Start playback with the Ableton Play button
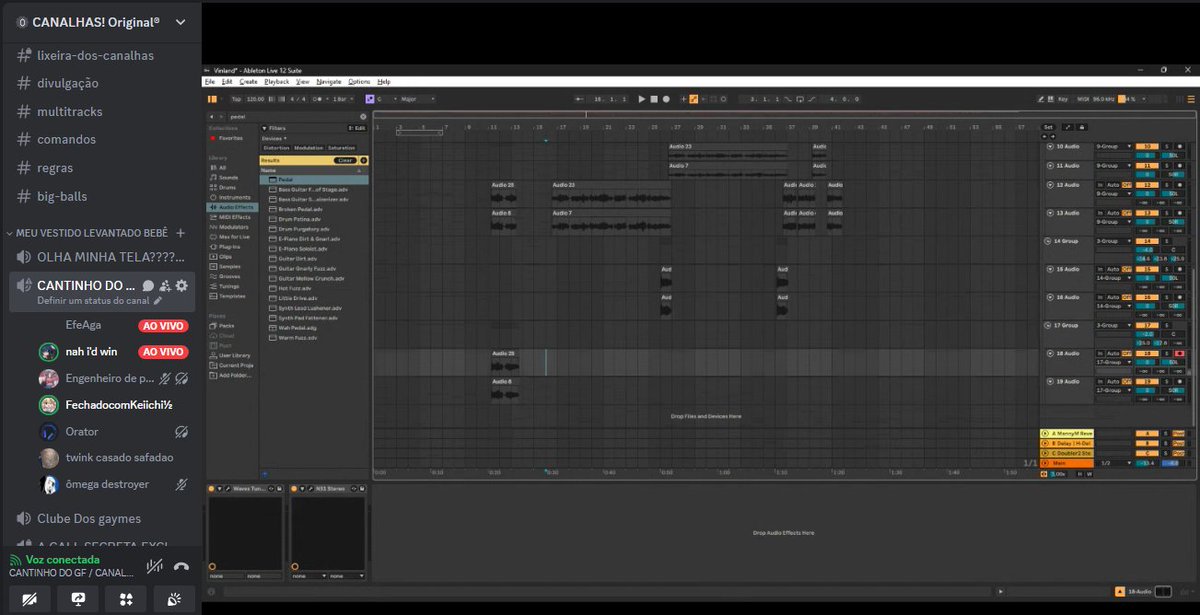This screenshot has height=615, width=1200. point(642,99)
